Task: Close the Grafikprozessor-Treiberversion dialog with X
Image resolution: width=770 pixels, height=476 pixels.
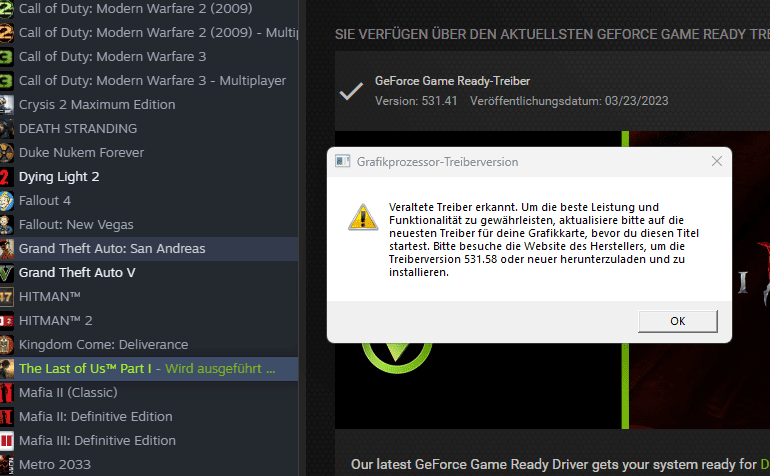Action: (x=716, y=161)
